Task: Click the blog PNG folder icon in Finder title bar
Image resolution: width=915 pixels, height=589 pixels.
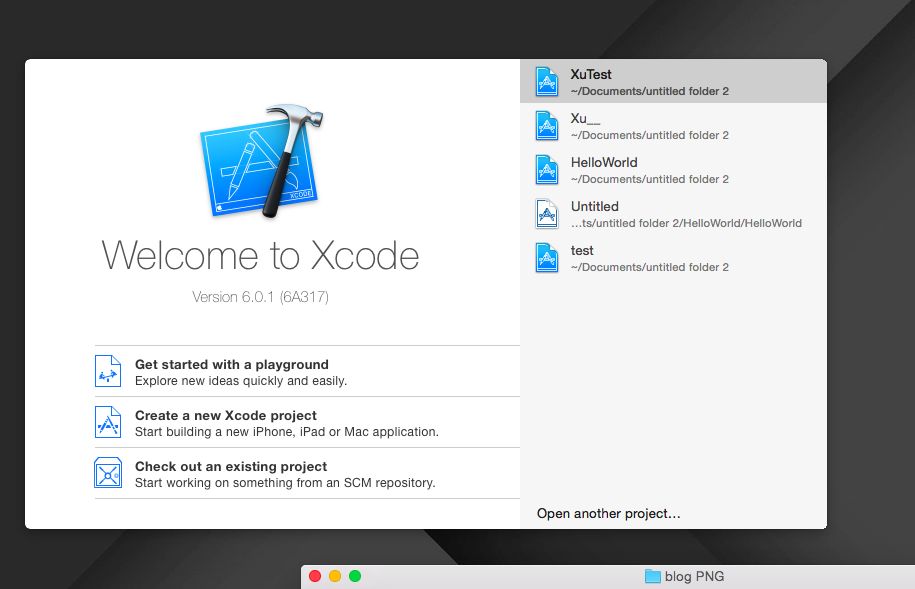Action: [x=652, y=576]
